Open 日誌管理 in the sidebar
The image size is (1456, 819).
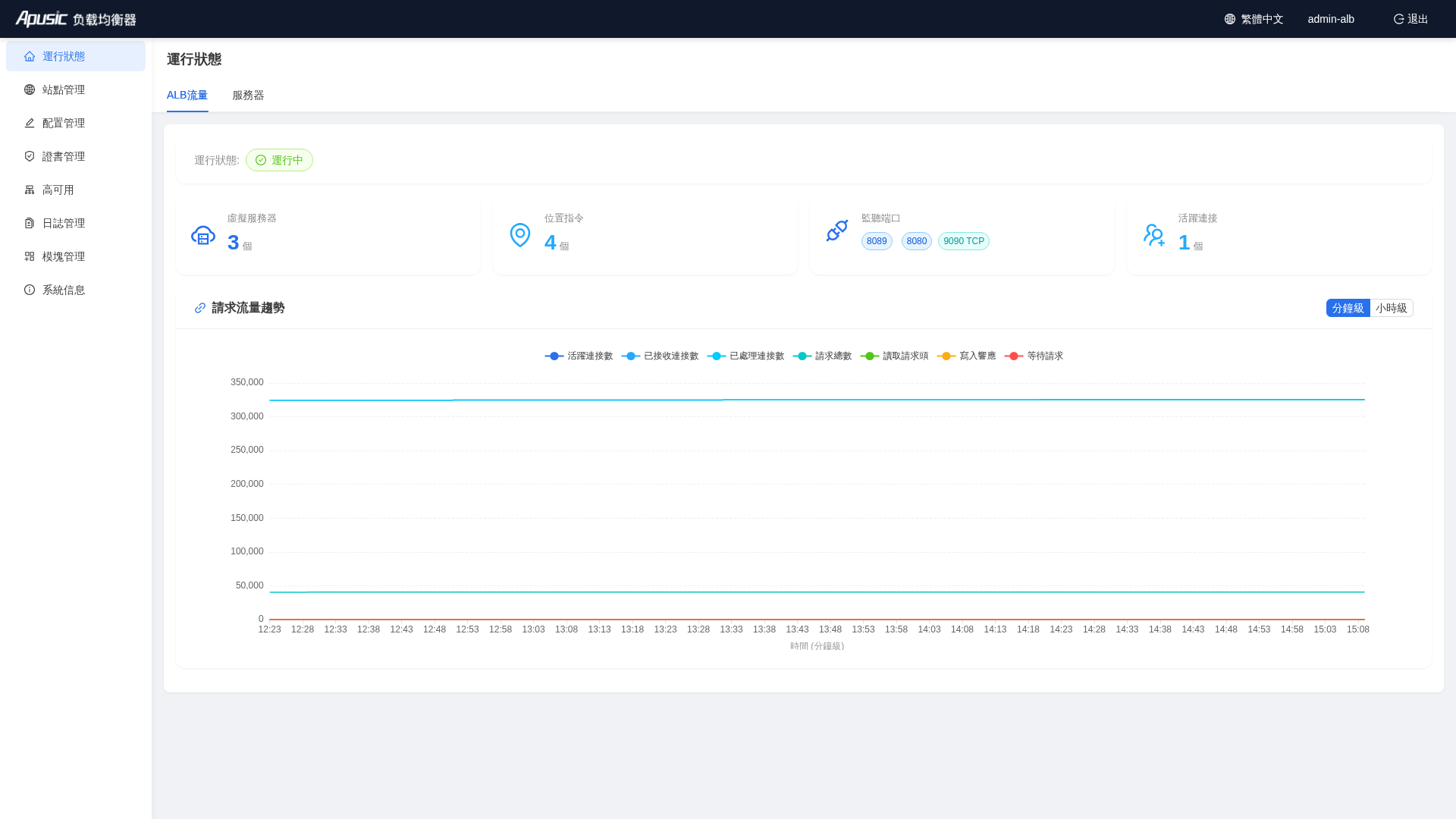point(76,223)
